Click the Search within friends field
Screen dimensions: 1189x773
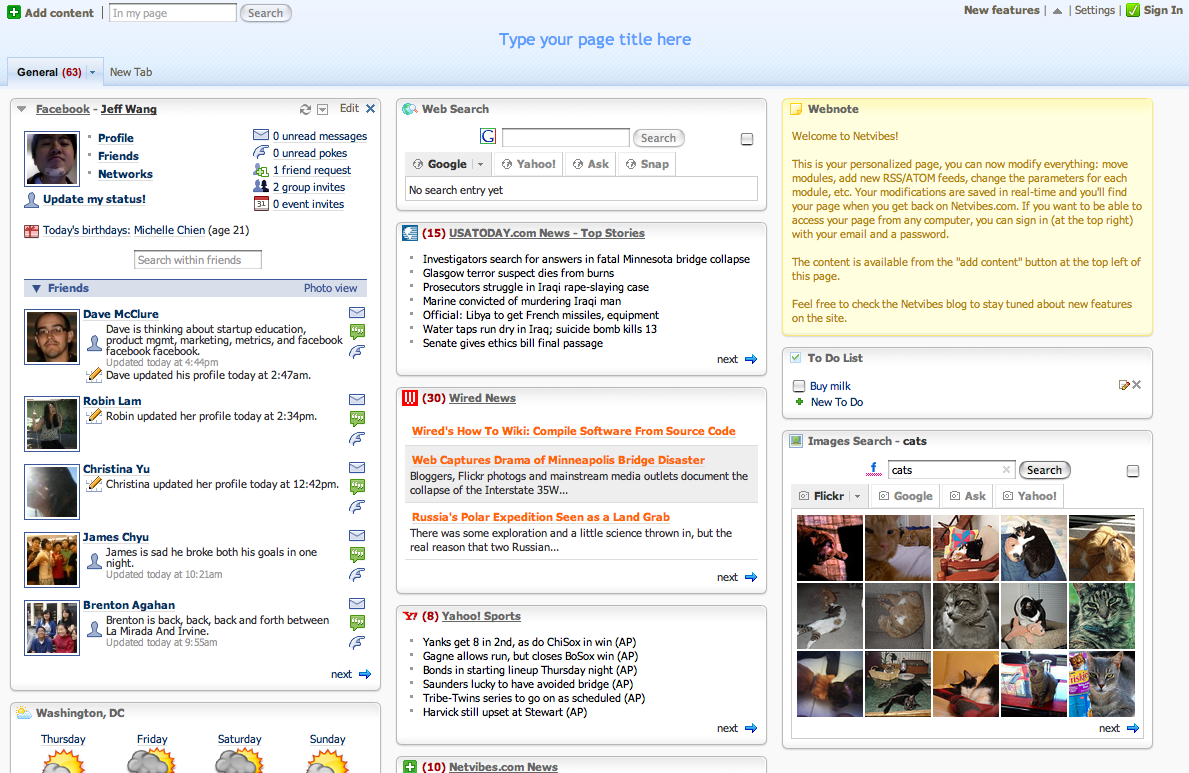tap(198, 260)
